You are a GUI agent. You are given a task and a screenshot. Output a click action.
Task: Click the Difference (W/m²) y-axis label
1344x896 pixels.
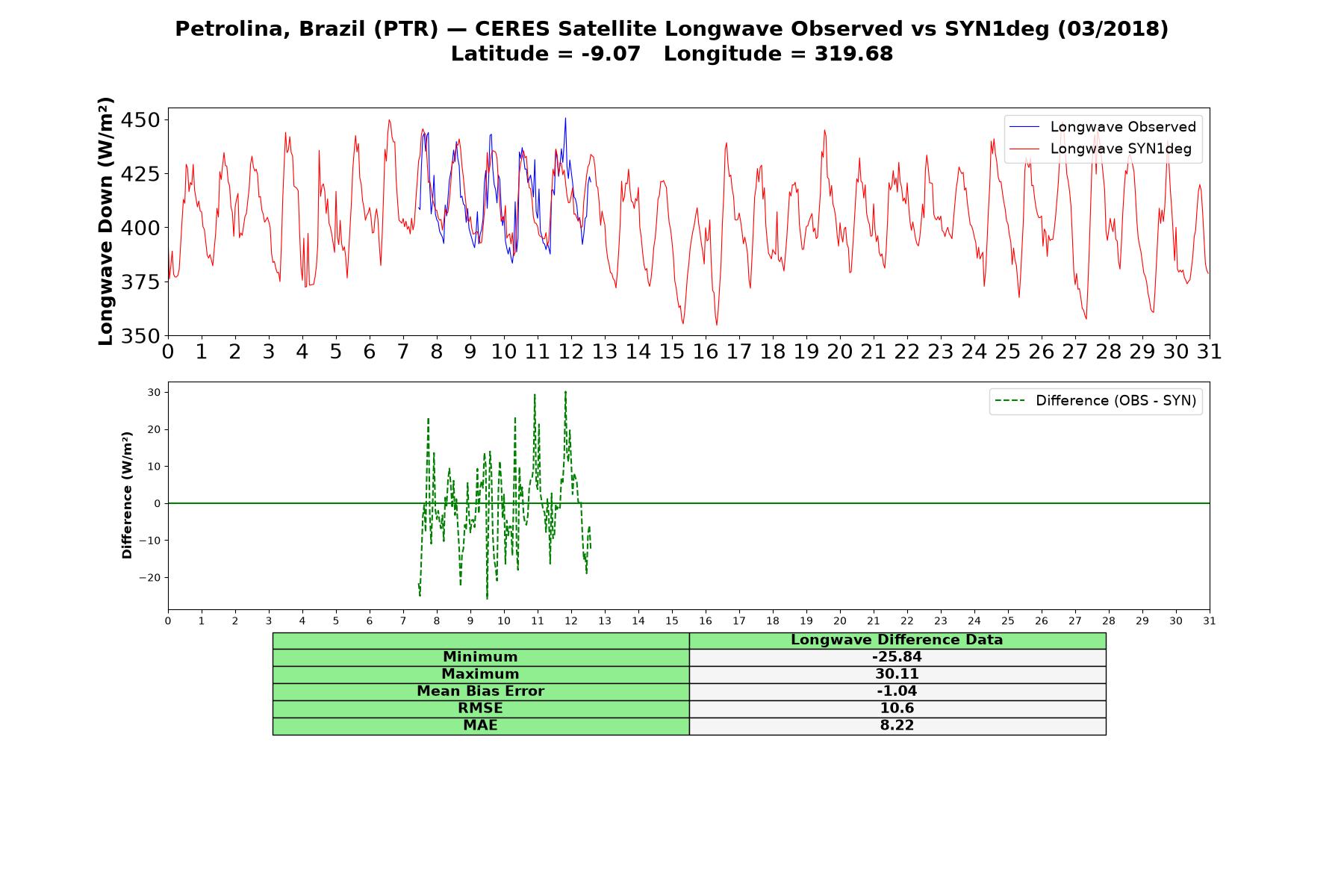click(x=127, y=495)
